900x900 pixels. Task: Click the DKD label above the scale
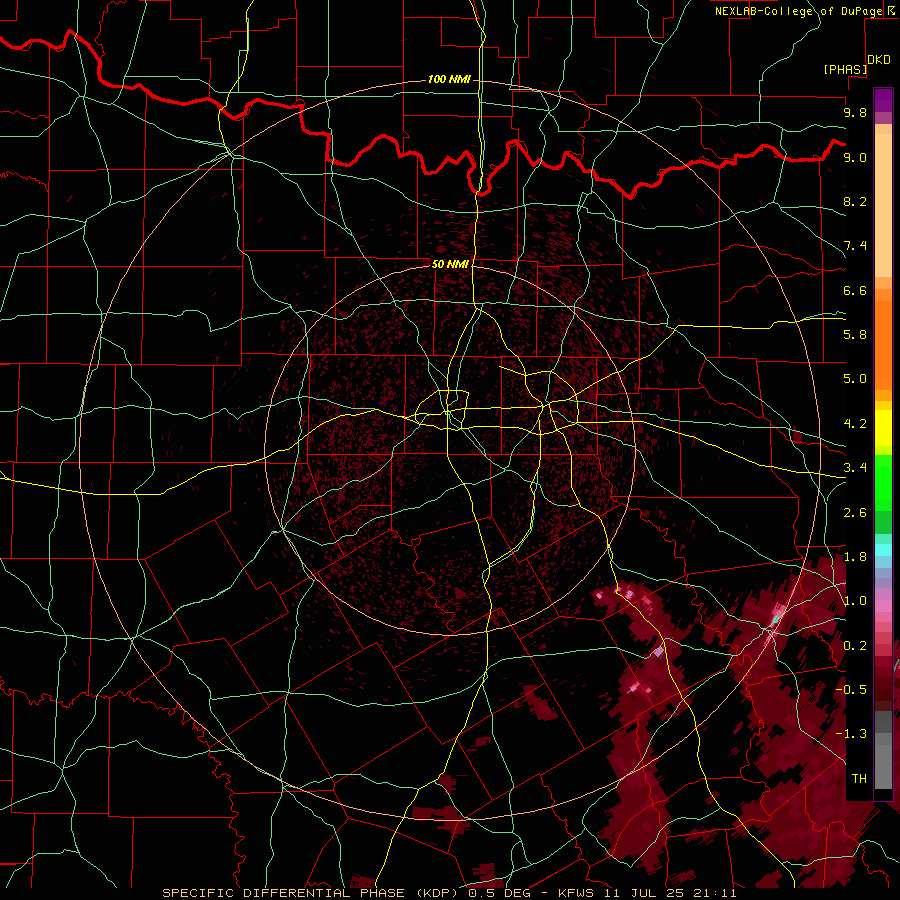[879, 60]
